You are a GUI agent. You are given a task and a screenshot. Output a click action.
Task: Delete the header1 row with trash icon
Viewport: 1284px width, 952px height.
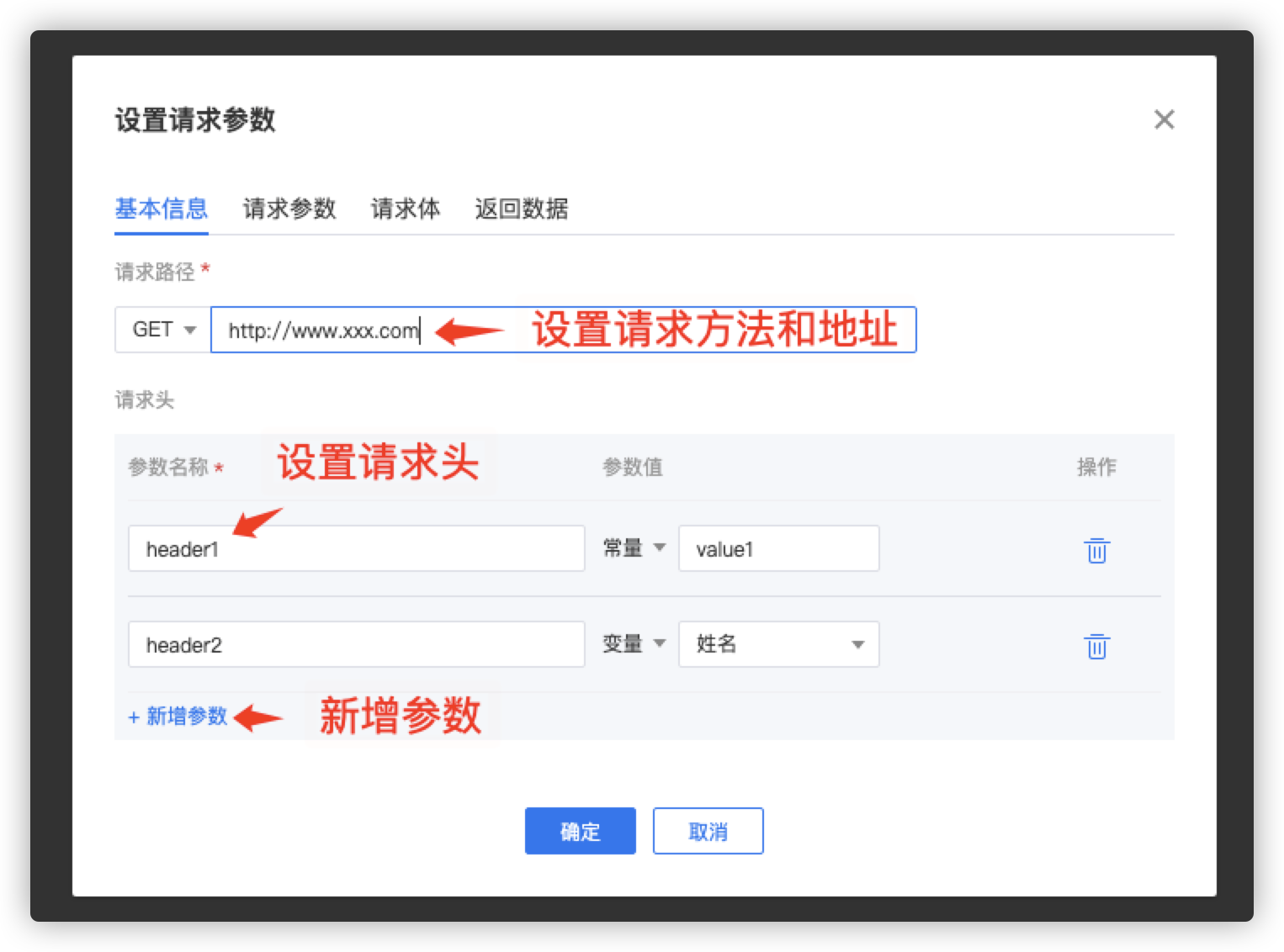1096,550
